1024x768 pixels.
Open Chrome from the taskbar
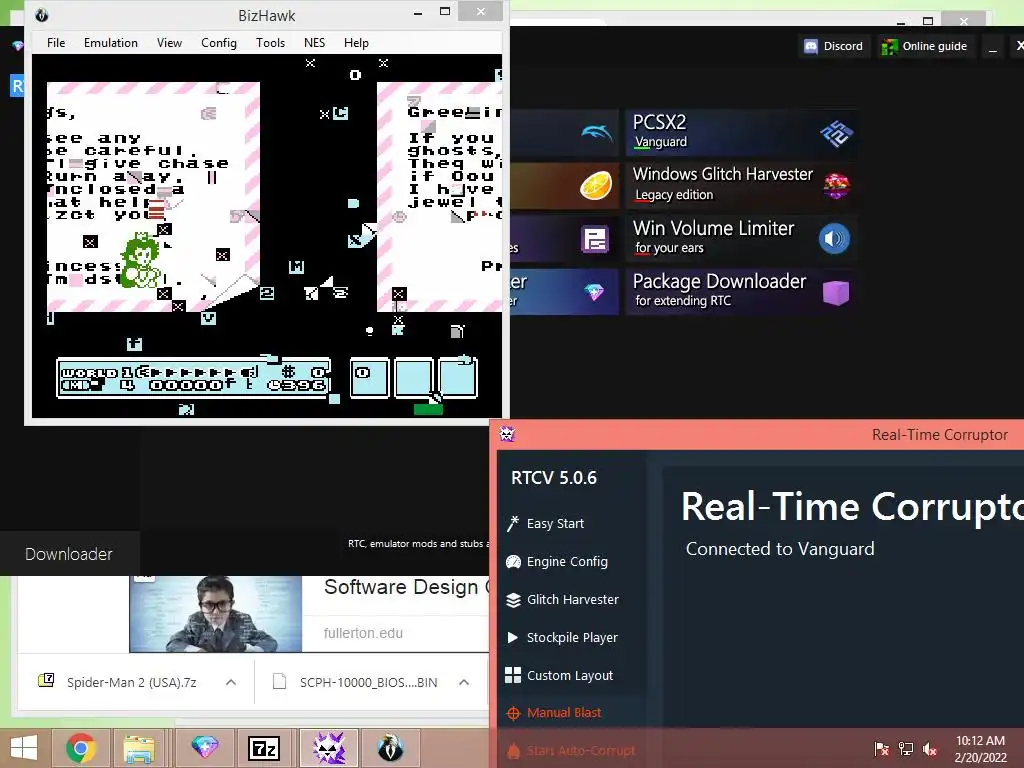point(81,748)
